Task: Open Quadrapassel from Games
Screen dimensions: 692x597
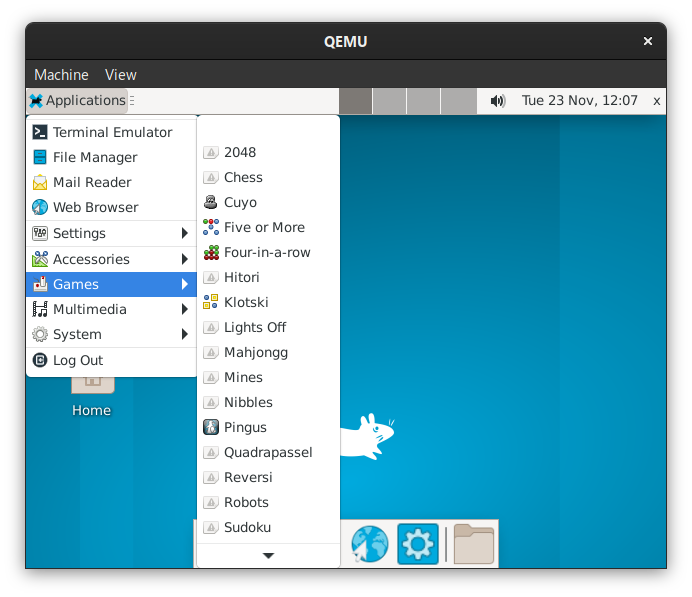Action: click(268, 453)
